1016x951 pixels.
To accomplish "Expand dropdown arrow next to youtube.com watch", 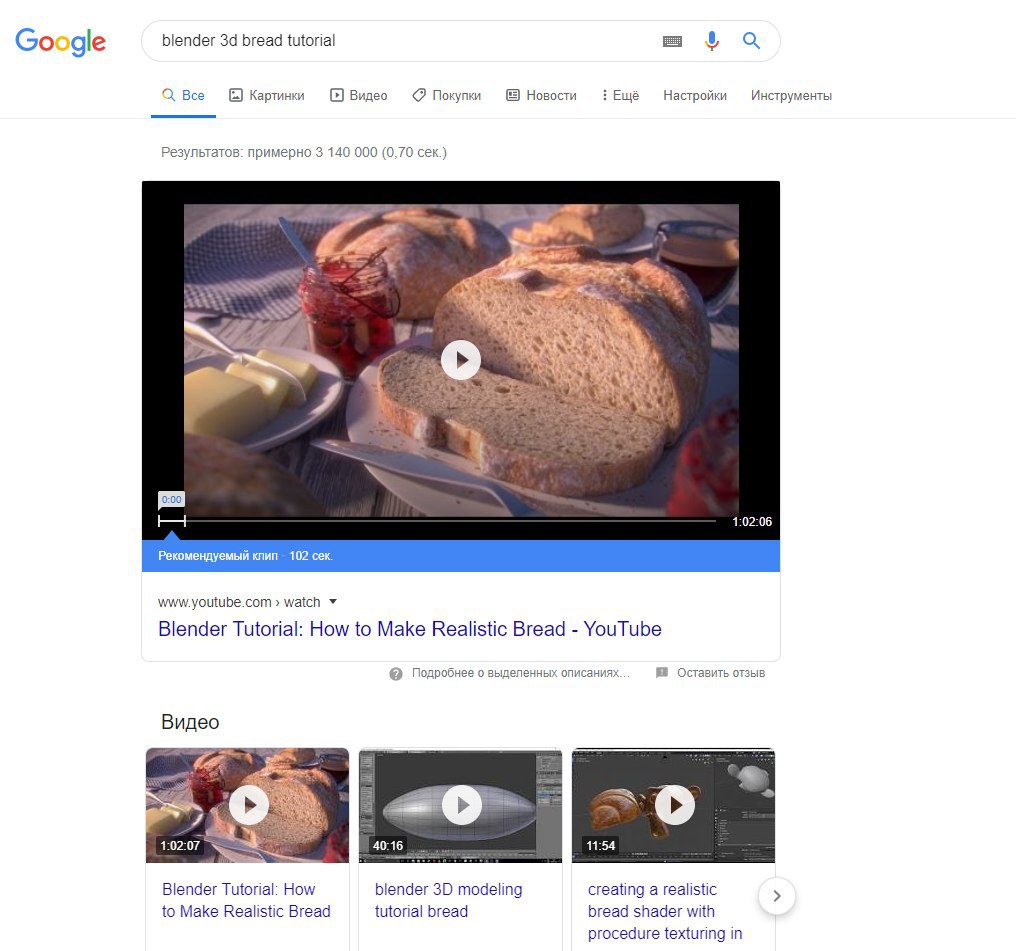I will point(333,602).
